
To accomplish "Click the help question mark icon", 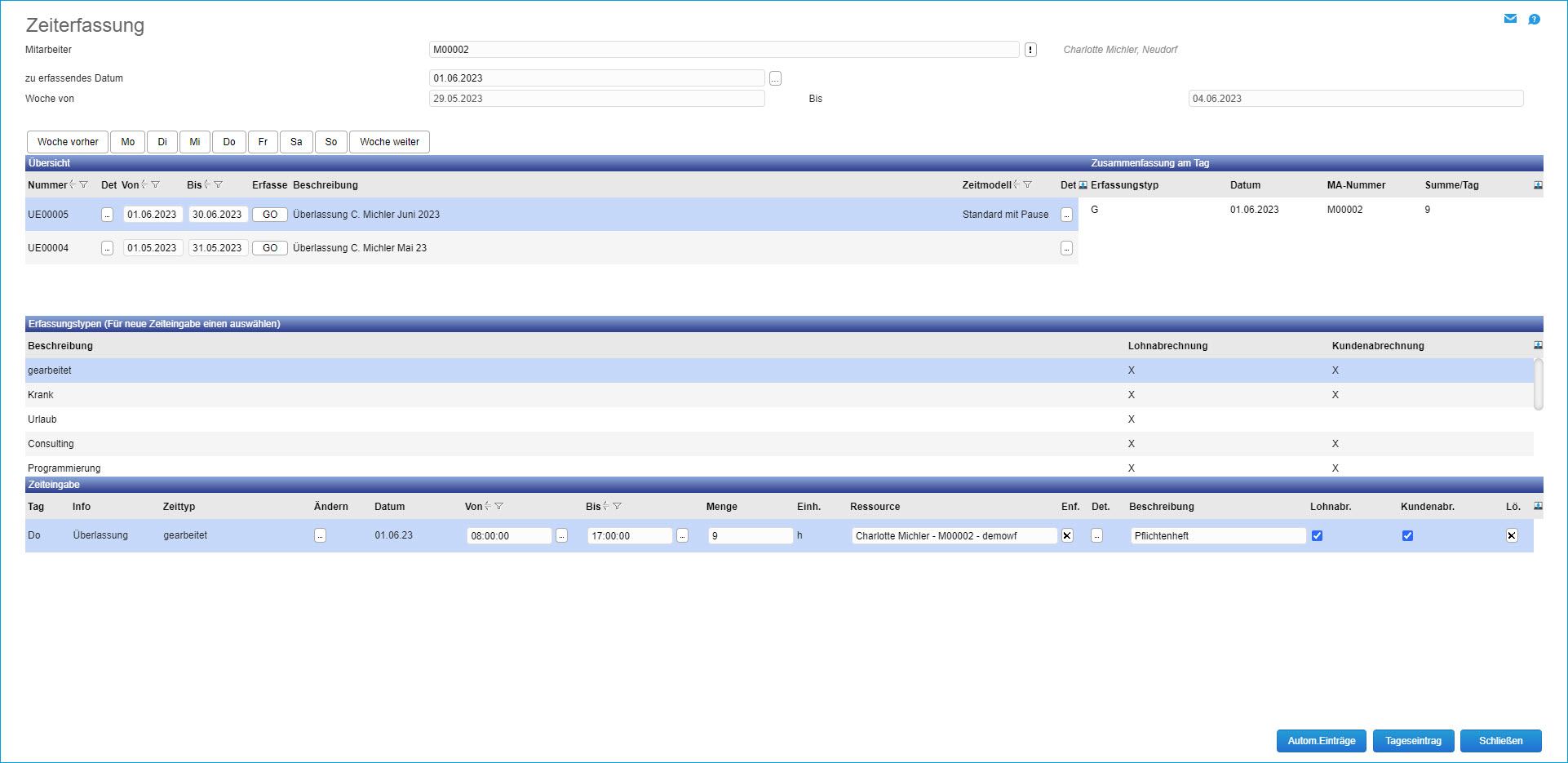I will [x=1534, y=20].
